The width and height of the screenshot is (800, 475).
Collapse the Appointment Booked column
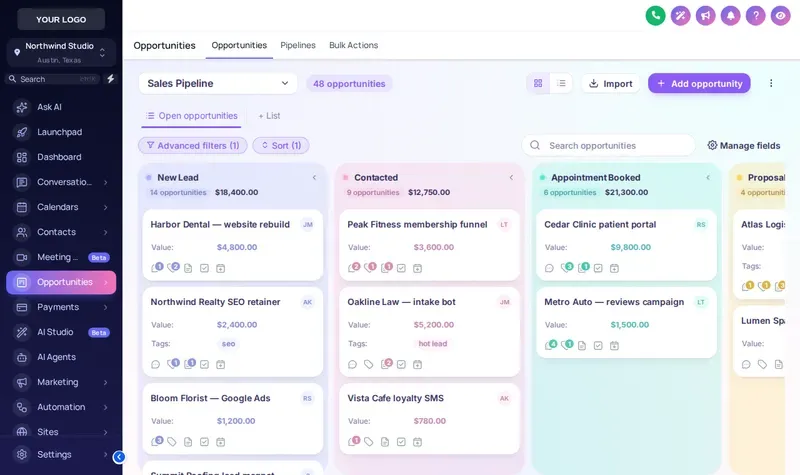708,178
